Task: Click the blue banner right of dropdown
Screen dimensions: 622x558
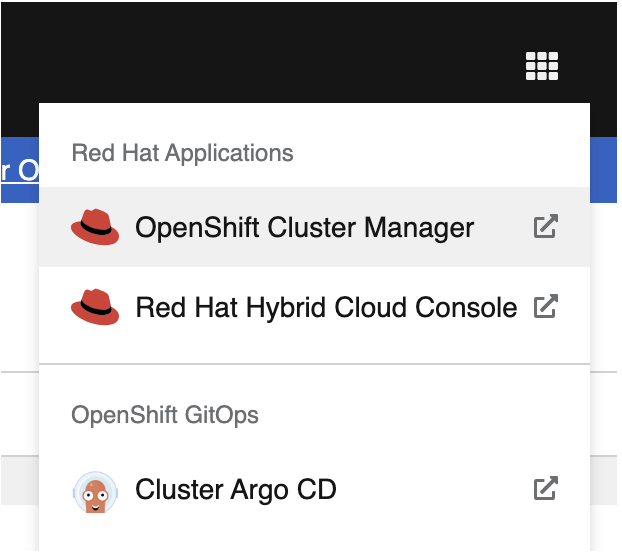Action: point(603,170)
